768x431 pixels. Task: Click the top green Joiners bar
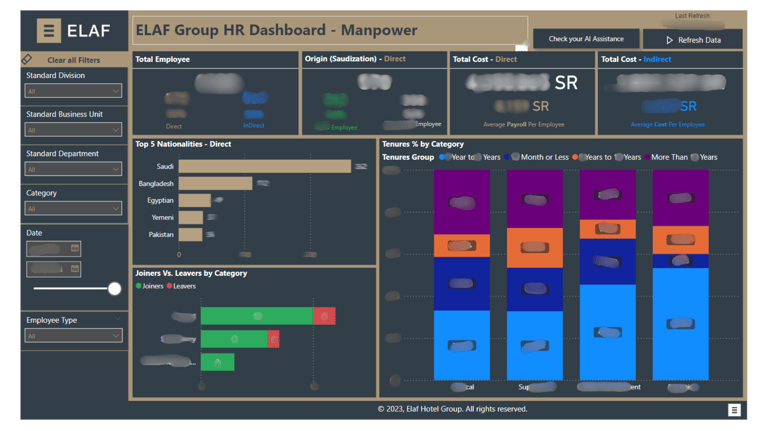(x=257, y=316)
